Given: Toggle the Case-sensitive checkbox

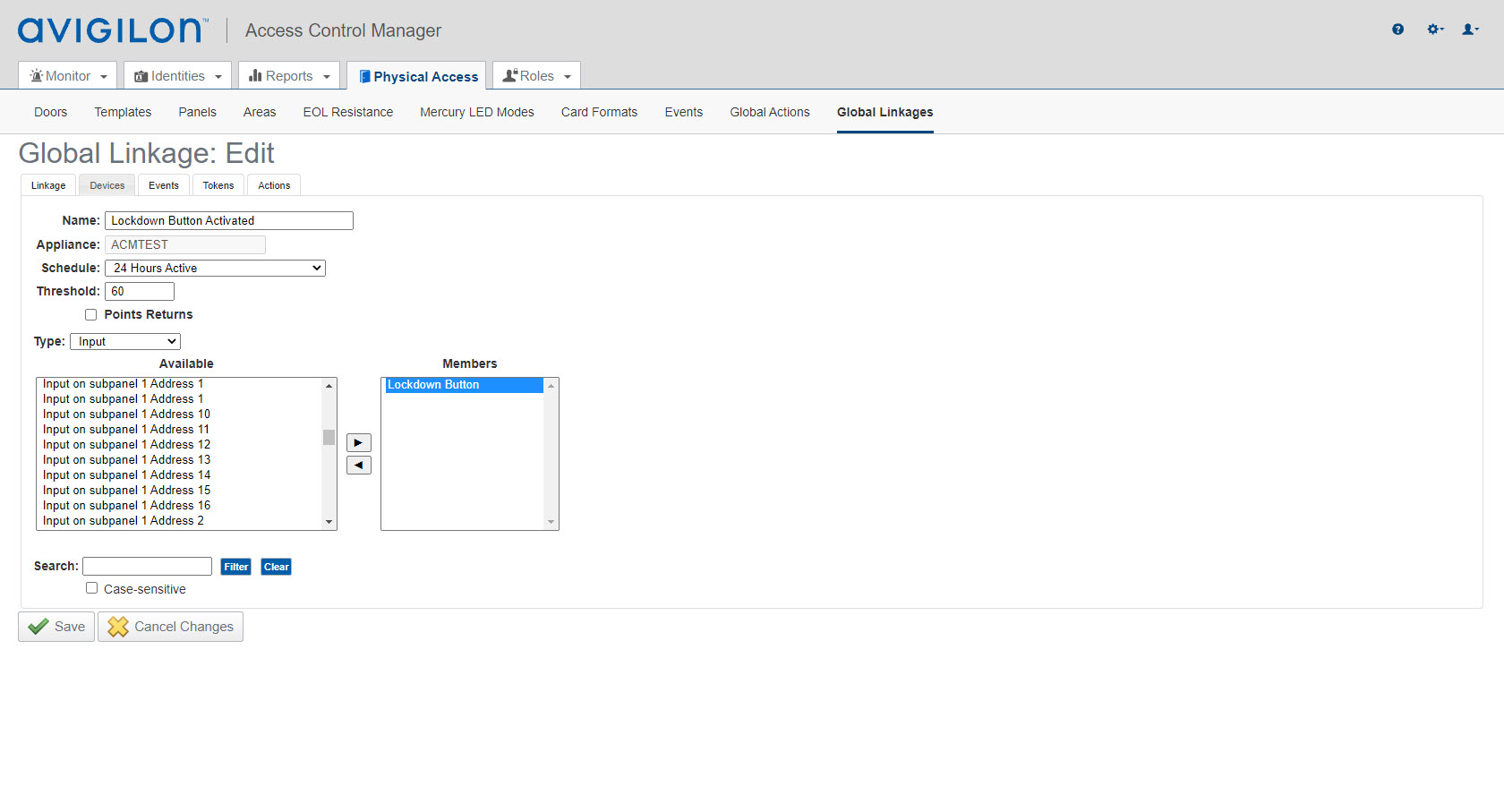Looking at the screenshot, I should coord(91,588).
